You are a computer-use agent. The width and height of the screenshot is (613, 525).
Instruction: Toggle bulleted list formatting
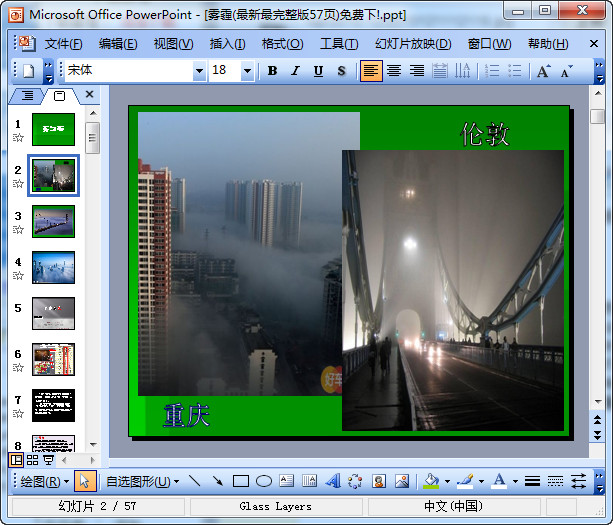[x=514, y=71]
